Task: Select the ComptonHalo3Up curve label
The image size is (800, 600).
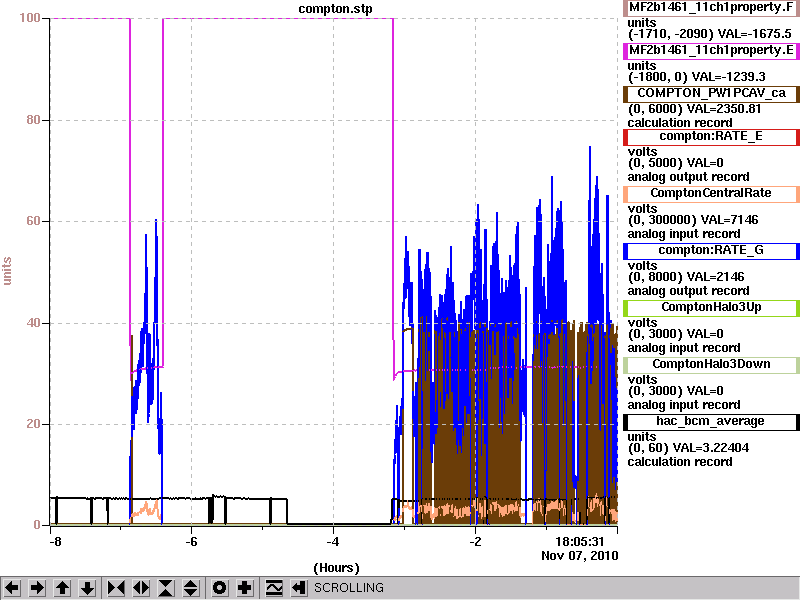Action: pos(711,307)
